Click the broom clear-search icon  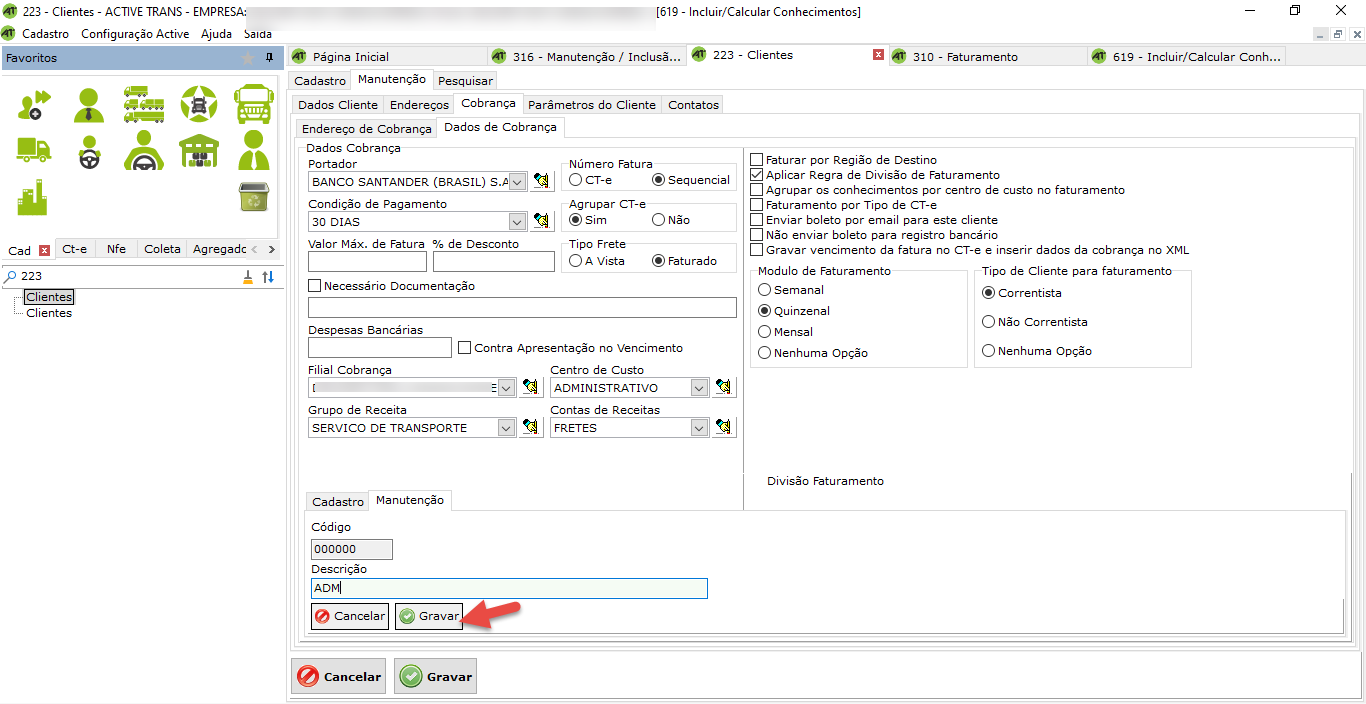(248, 277)
